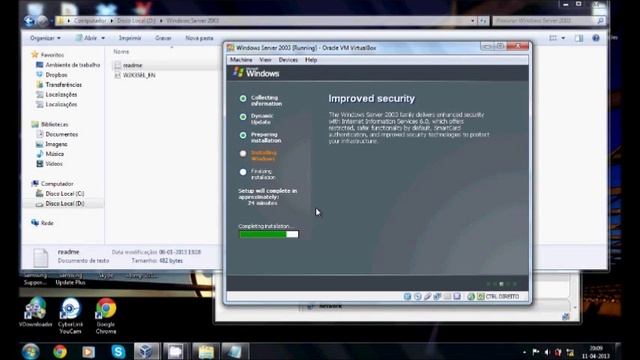Open the Machine menu in VirtualBox

coord(241,60)
